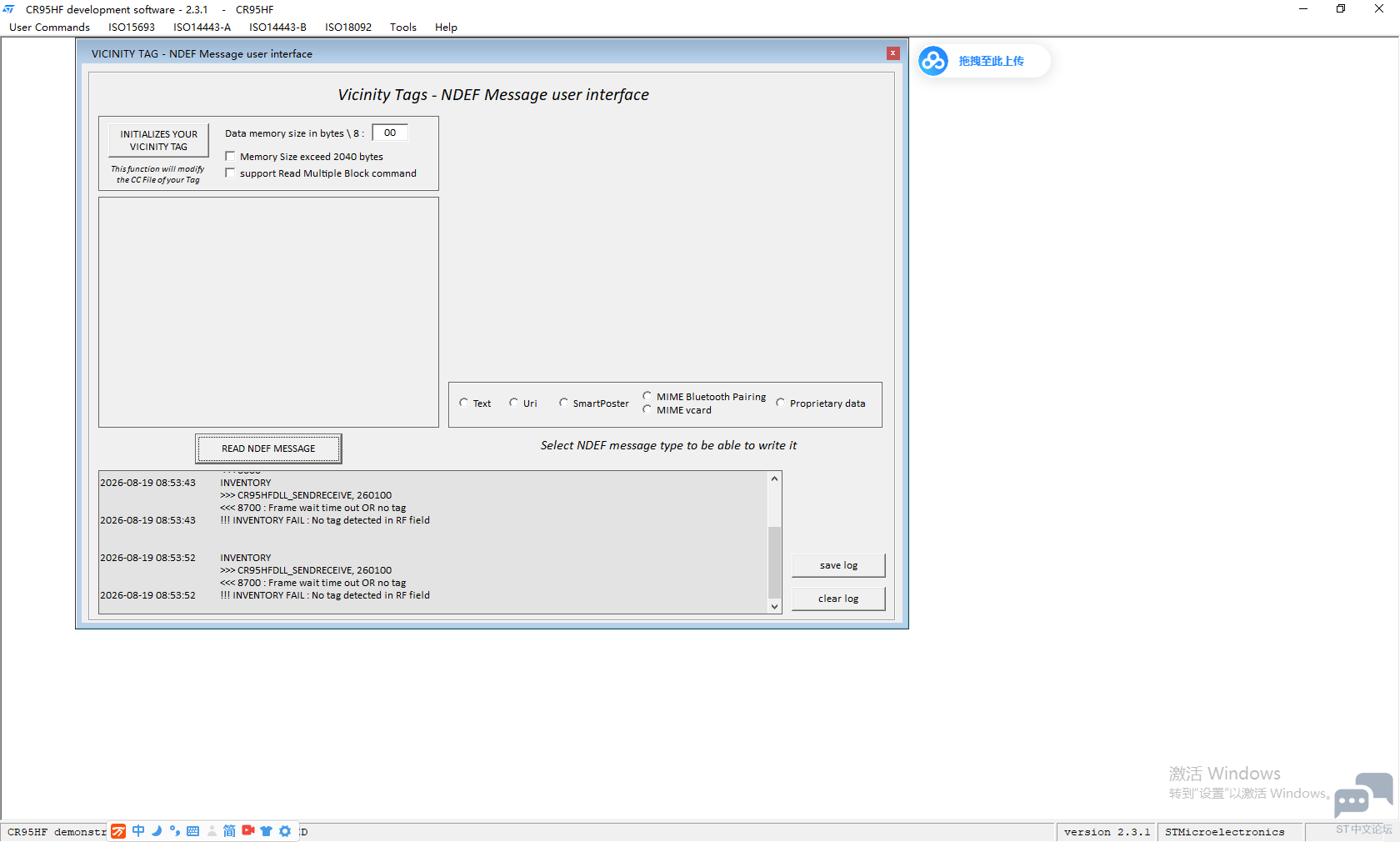Select Proprietary data radio button

pos(780,403)
